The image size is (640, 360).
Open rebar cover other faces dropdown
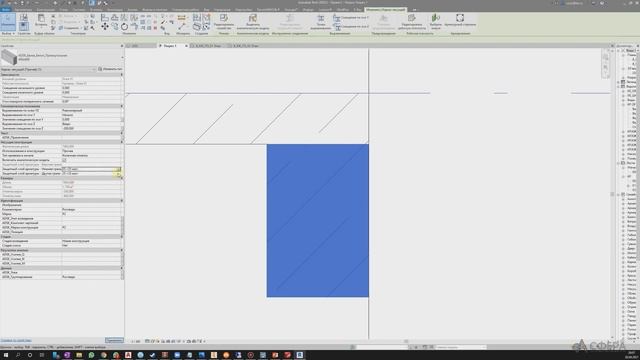tap(118, 173)
